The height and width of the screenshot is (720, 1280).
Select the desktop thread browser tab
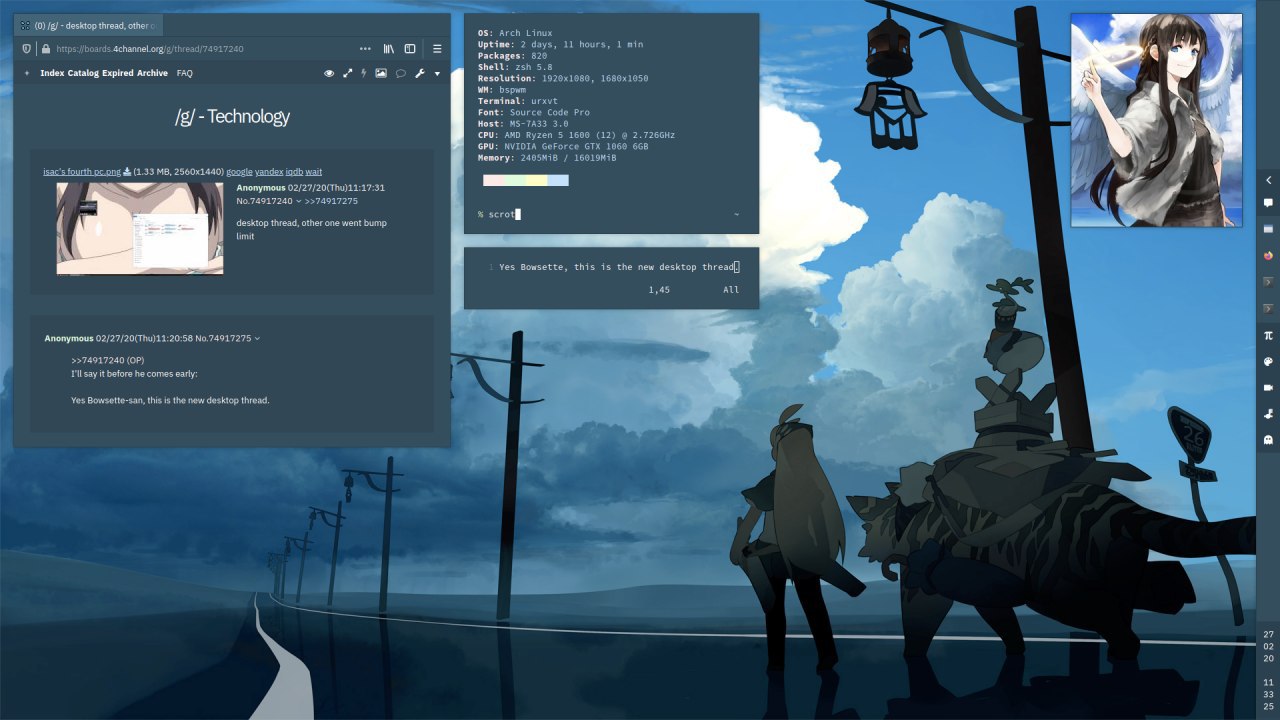(x=88, y=25)
